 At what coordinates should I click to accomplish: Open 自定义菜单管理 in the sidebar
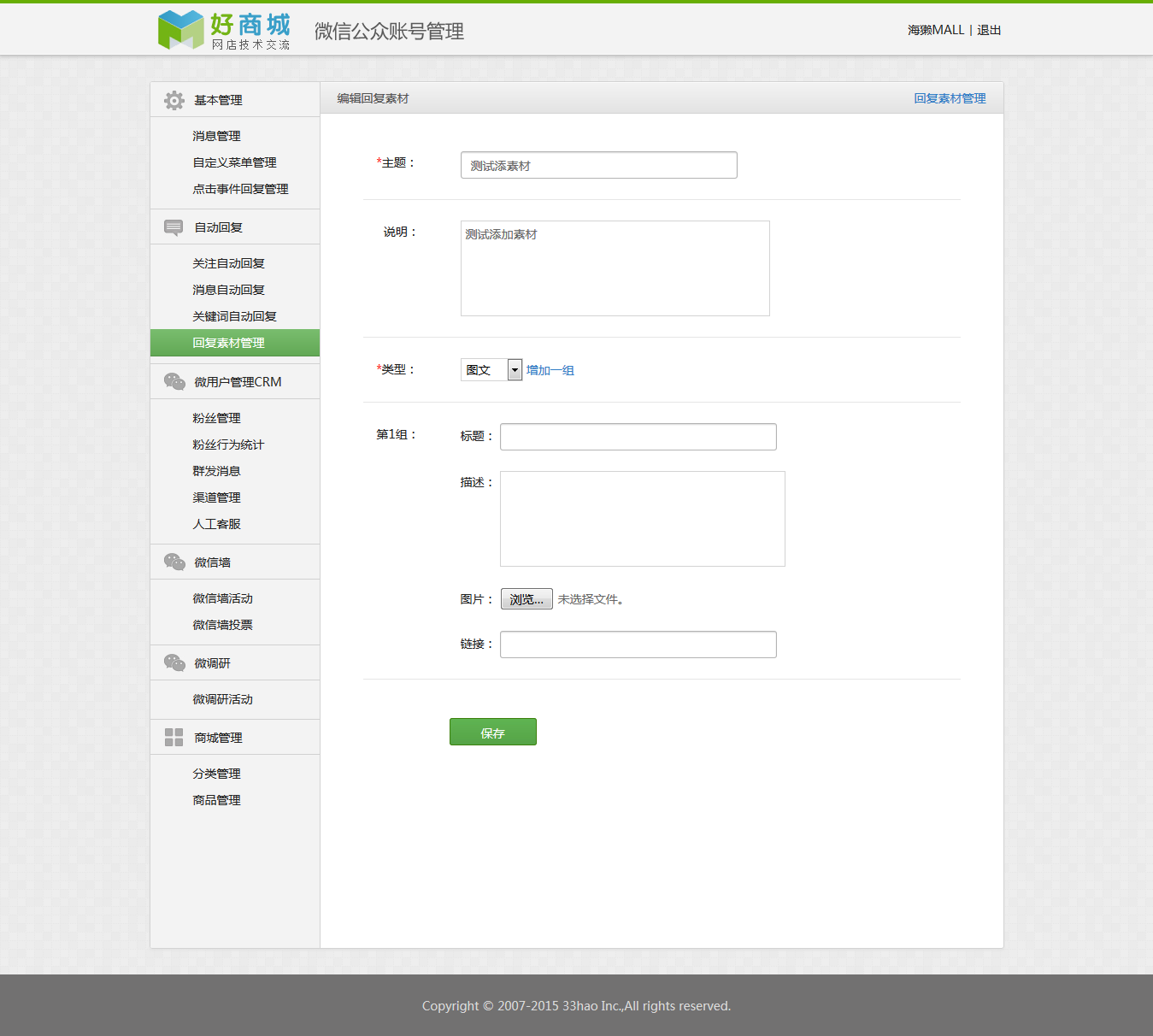(x=234, y=162)
